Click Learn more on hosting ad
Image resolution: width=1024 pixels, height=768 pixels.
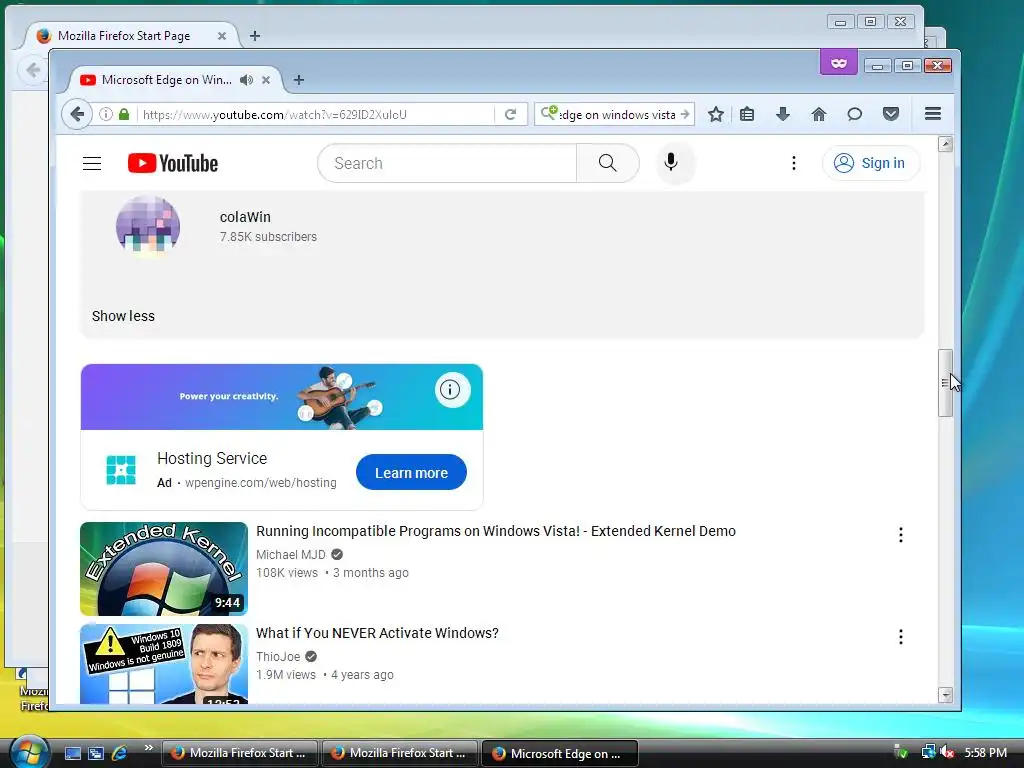[x=411, y=473]
